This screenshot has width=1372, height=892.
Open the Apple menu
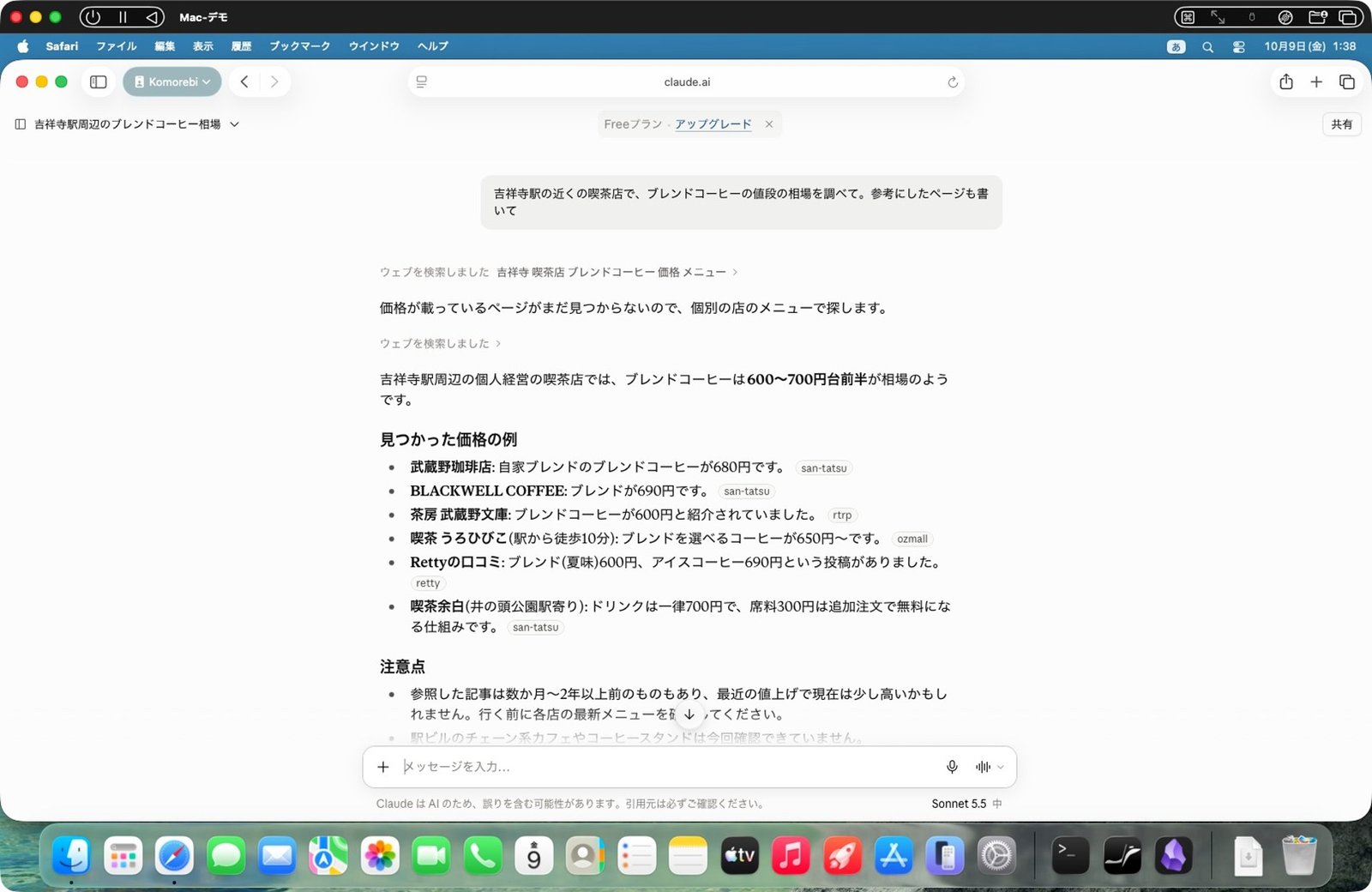23,46
